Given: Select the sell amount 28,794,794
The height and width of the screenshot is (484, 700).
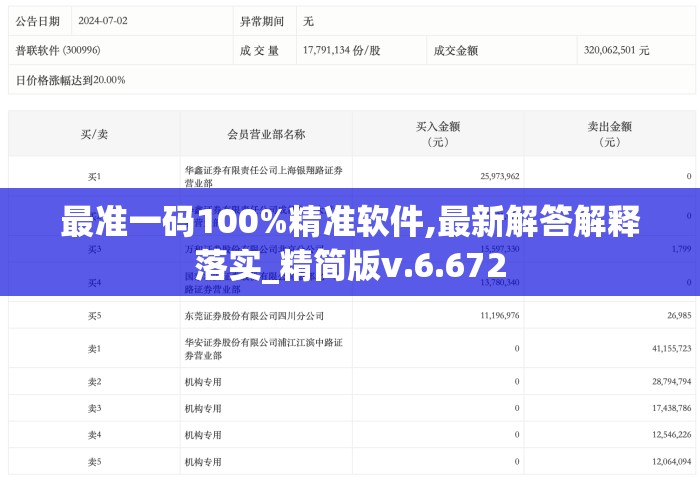Looking at the screenshot, I should pos(671,381).
